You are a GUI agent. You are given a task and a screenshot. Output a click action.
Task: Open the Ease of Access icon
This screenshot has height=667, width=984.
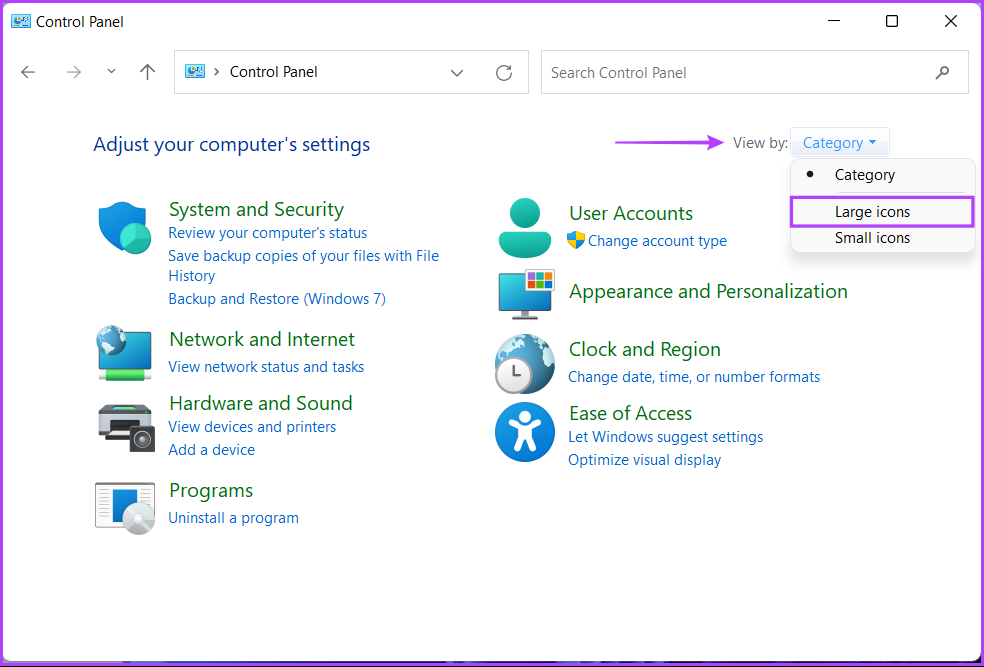pyautogui.click(x=524, y=432)
